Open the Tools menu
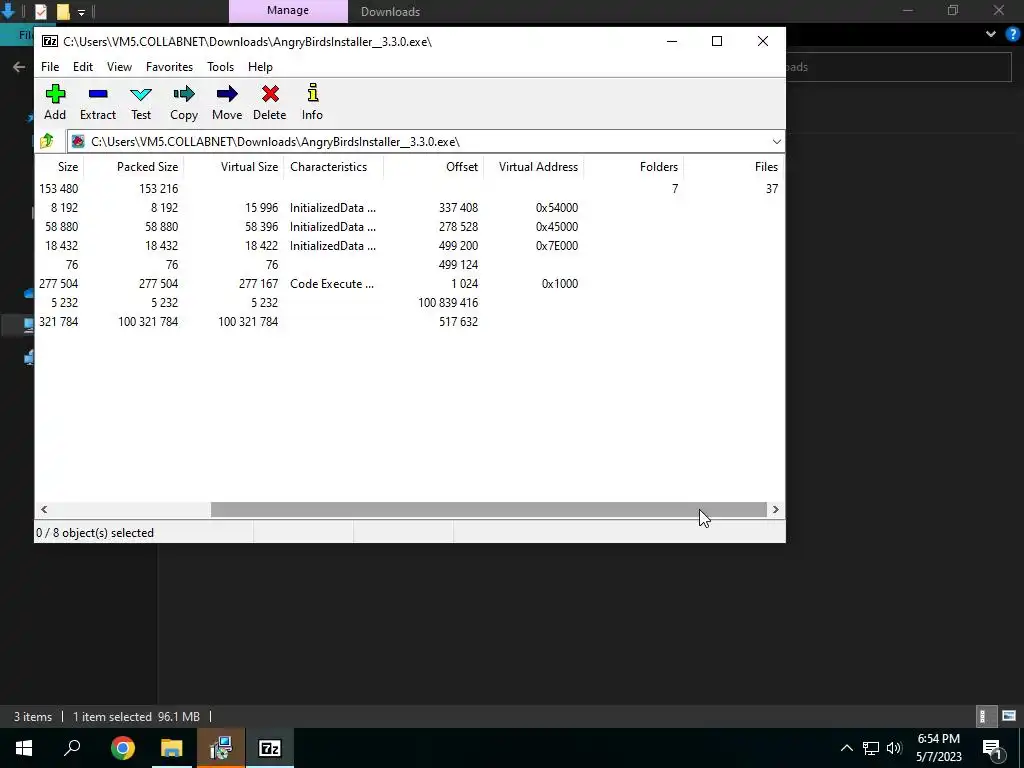The width and height of the screenshot is (1024, 768). pos(220,67)
